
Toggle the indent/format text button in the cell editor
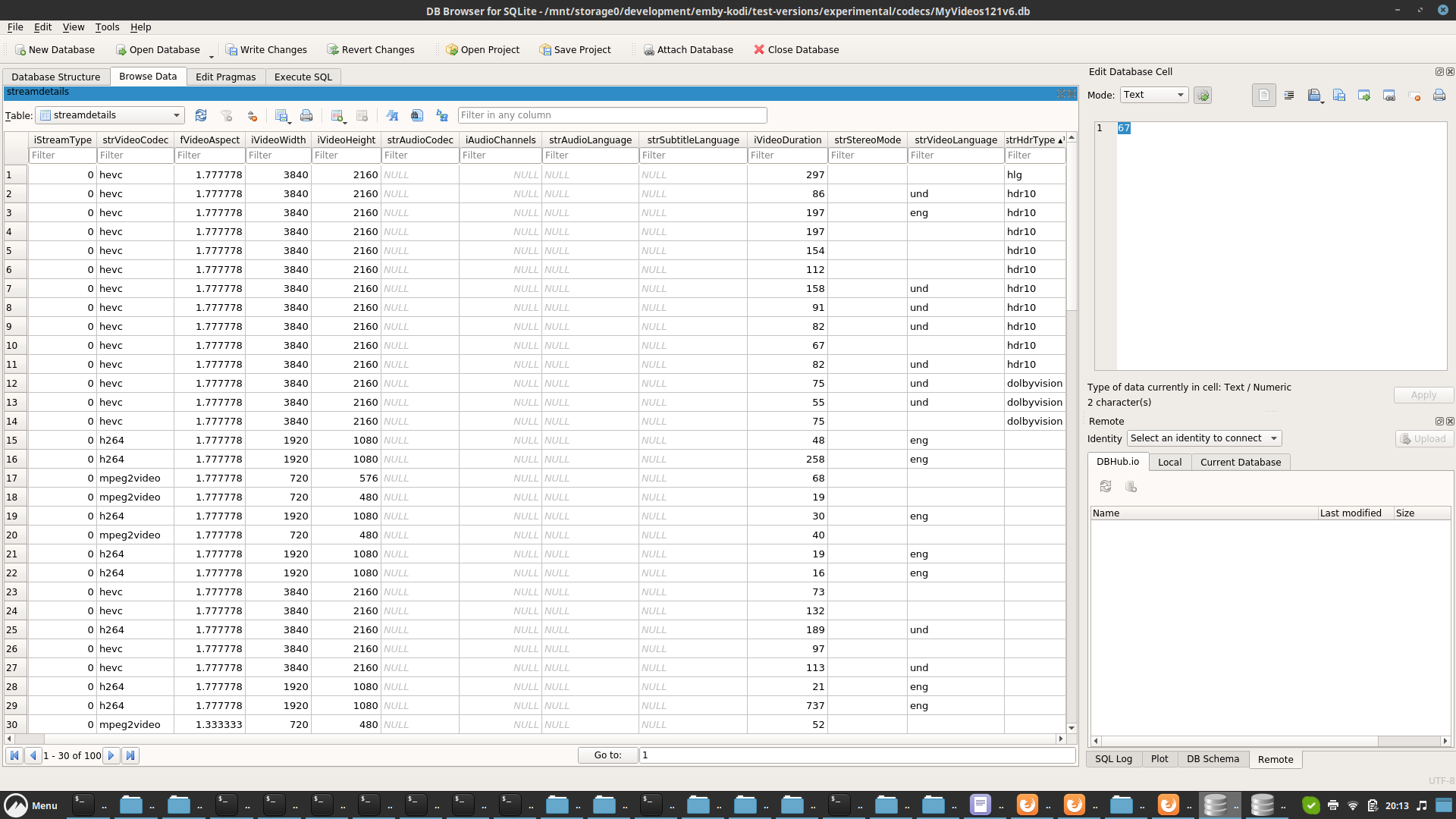[1289, 96]
